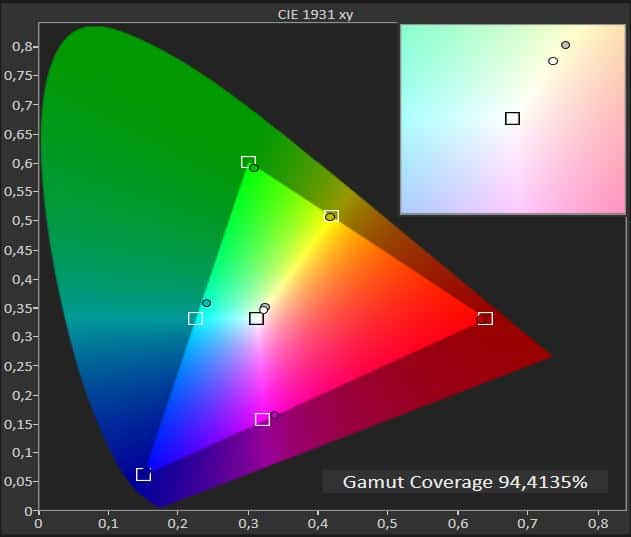Click the 0,65 label on the y-axis
Image resolution: width=631 pixels, height=537 pixels.
point(18,134)
